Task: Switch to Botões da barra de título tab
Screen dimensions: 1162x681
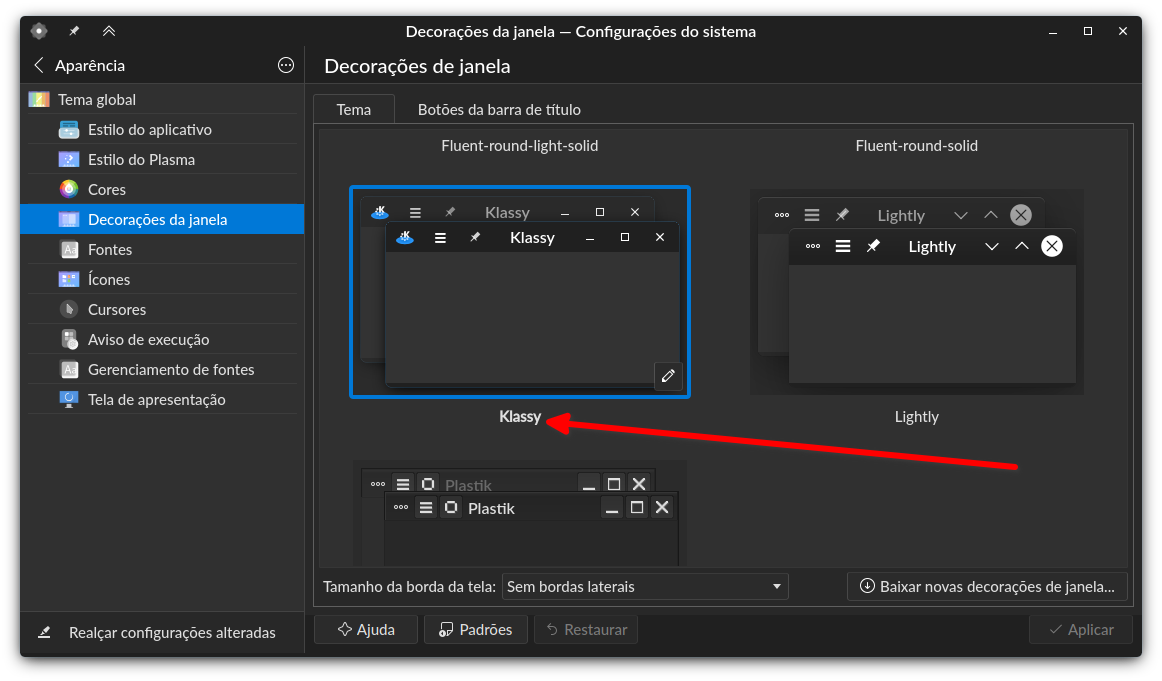Action: (x=499, y=110)
